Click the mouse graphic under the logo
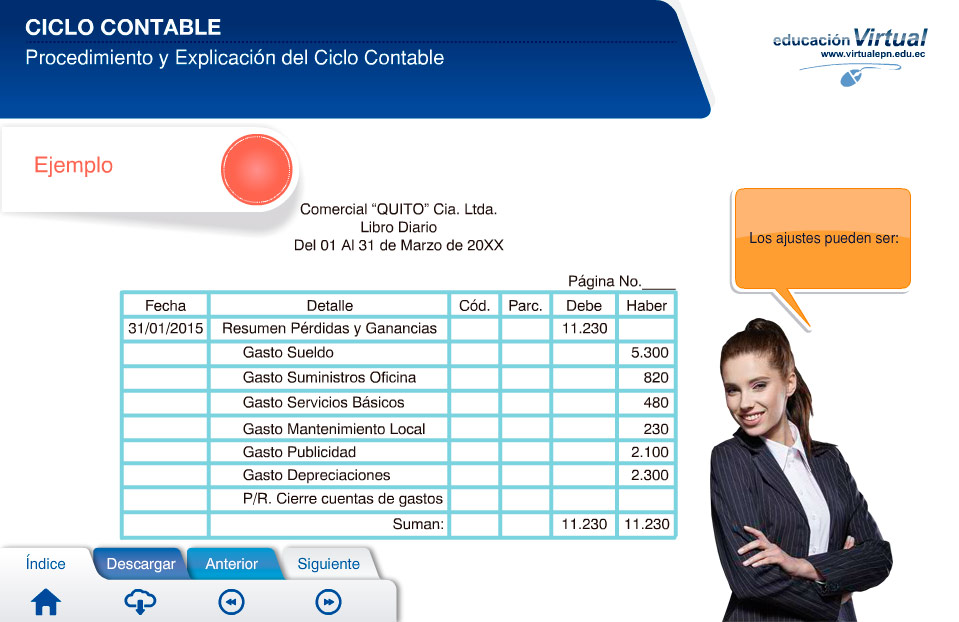The height and width of the screenshot is (622, 959). [851, 77]
